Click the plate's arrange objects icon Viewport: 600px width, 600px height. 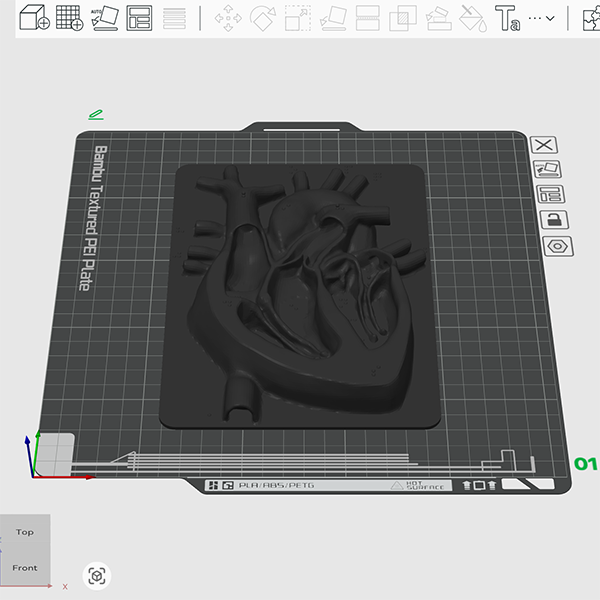click(548, 194)
